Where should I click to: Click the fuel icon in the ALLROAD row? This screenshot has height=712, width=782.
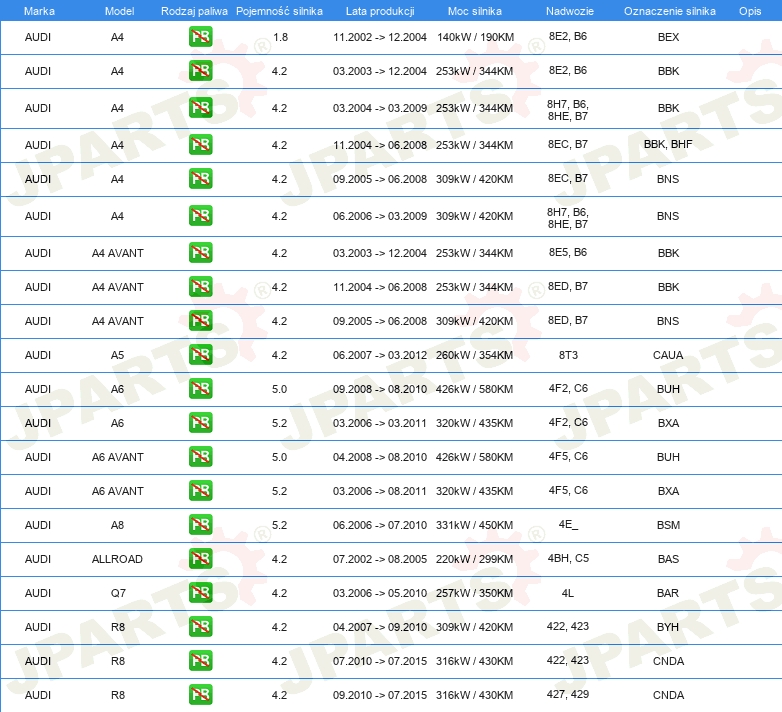(x=200, y=559)
